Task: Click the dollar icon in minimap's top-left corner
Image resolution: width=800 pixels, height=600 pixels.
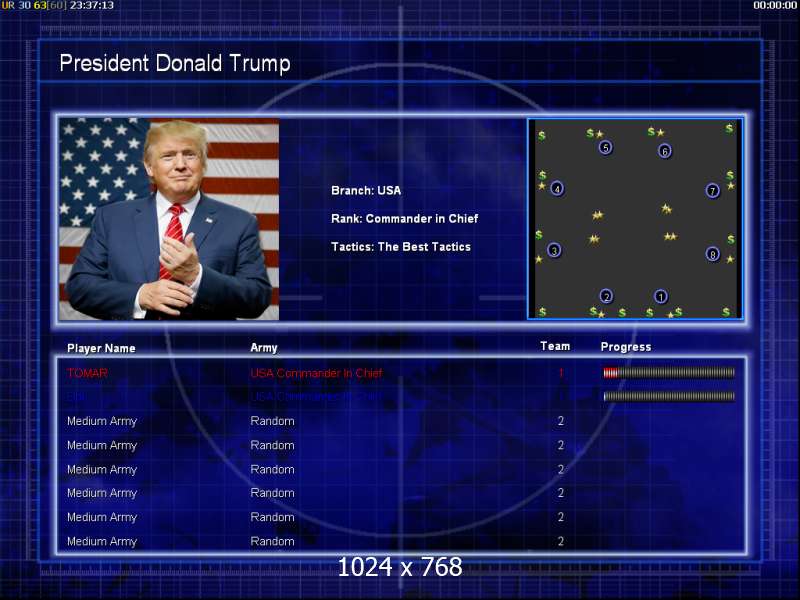Action: (x=542, y=136)
